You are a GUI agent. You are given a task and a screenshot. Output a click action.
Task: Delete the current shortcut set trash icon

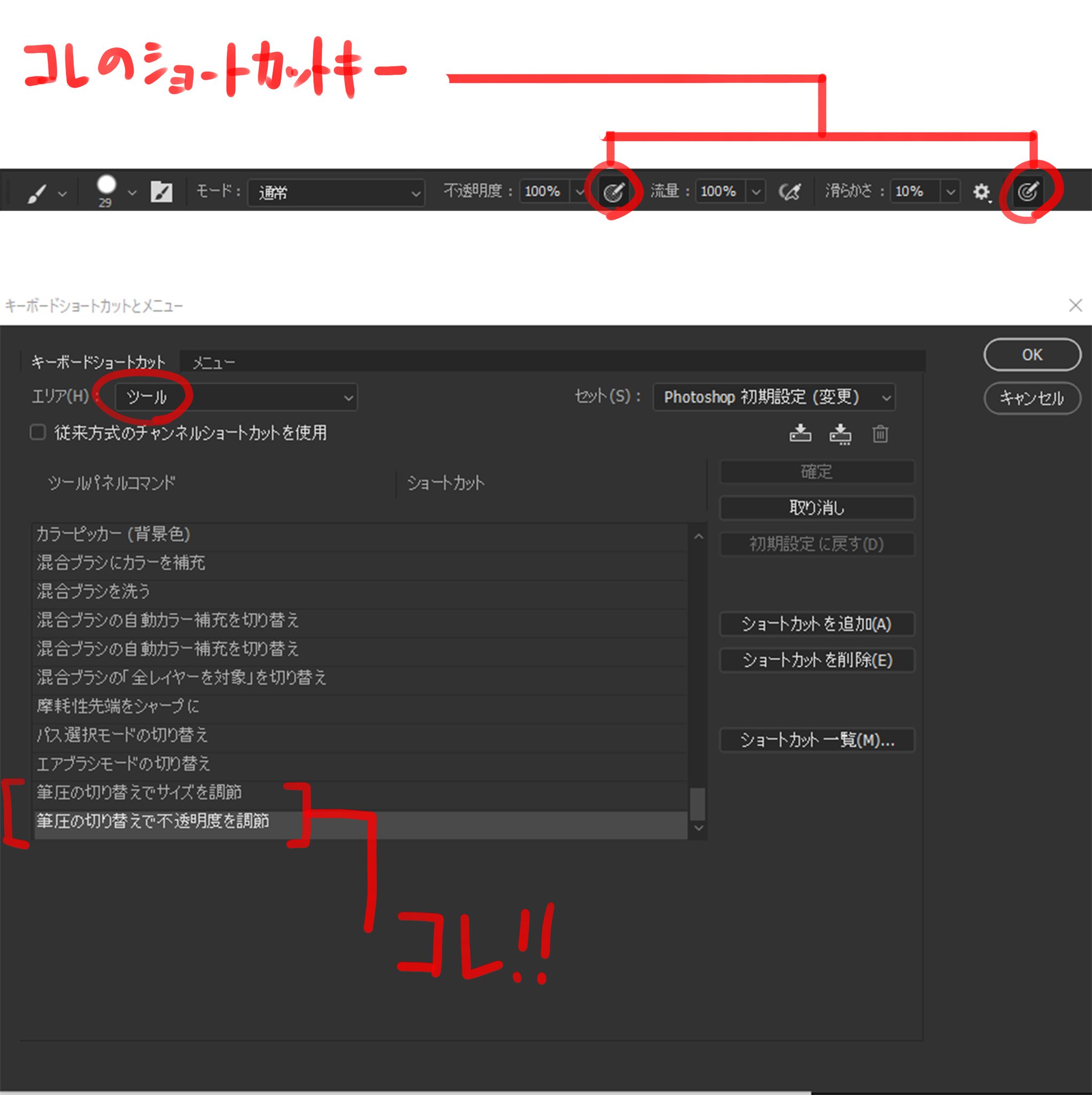(880, 434)
